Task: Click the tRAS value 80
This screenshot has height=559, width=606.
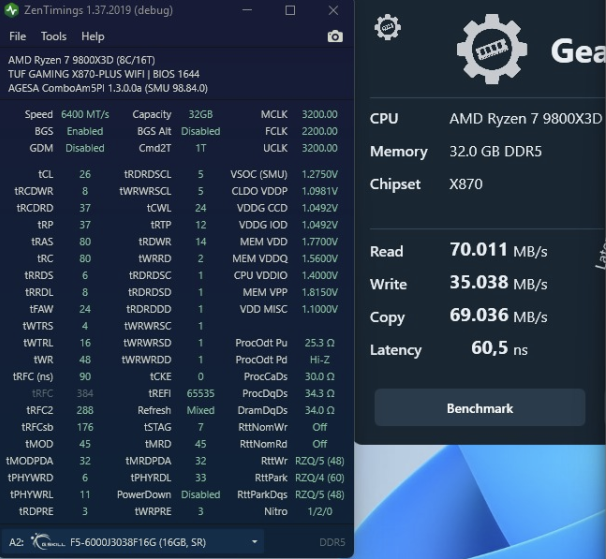Action: (85, 242)
